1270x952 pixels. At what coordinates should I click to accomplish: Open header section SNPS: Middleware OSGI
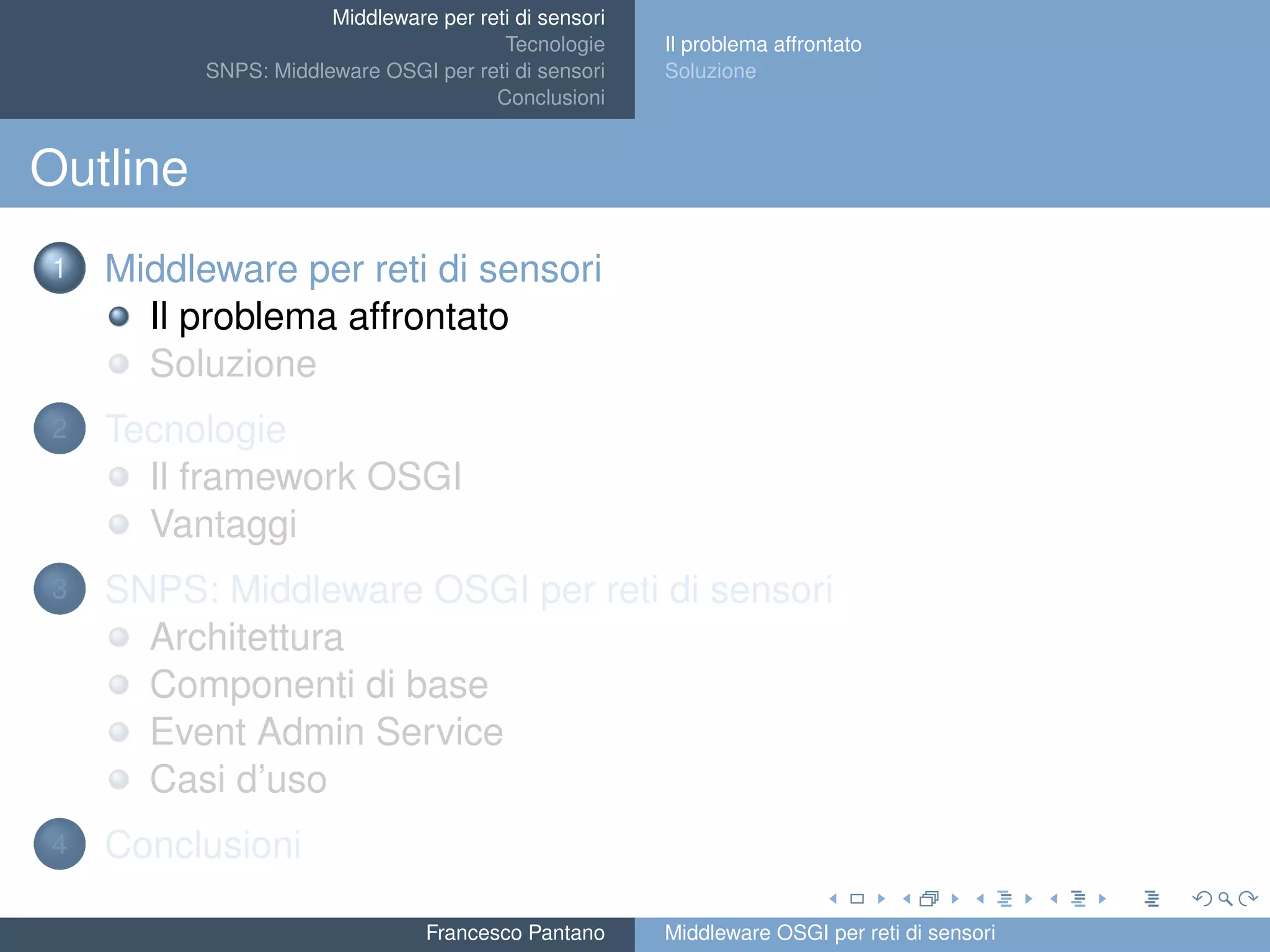405,71
